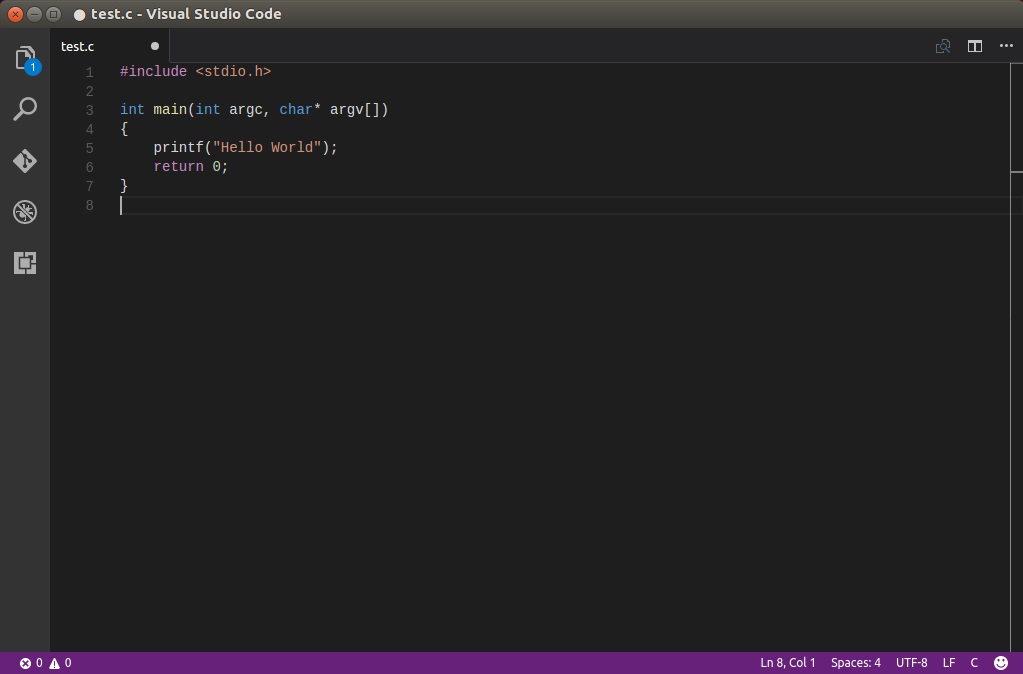Change file encoding via UTF-8
1023x674 pixels.
click(911, 663)
